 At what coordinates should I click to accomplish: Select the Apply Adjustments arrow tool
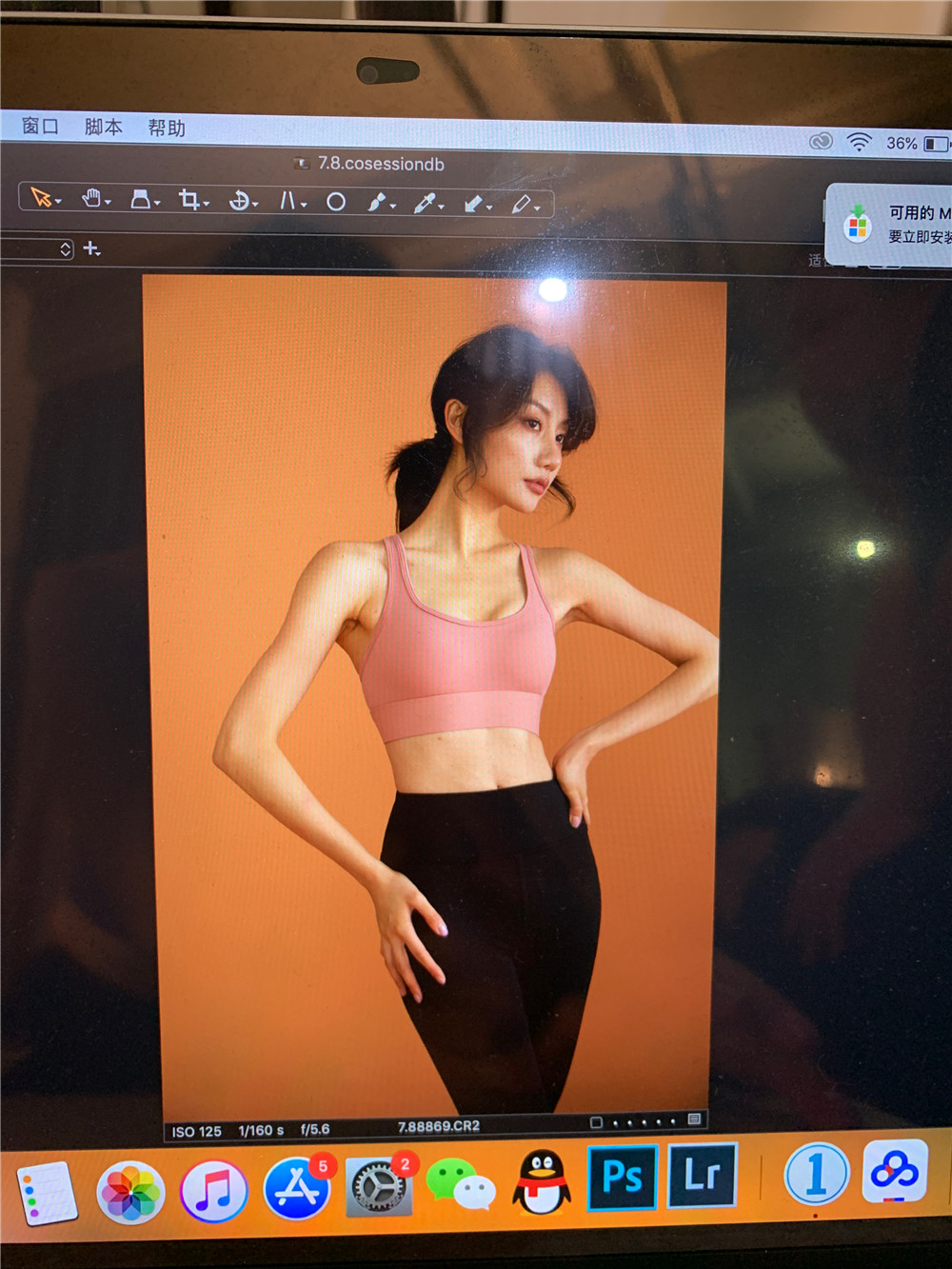pyautogui.click(x=473, y=204)
